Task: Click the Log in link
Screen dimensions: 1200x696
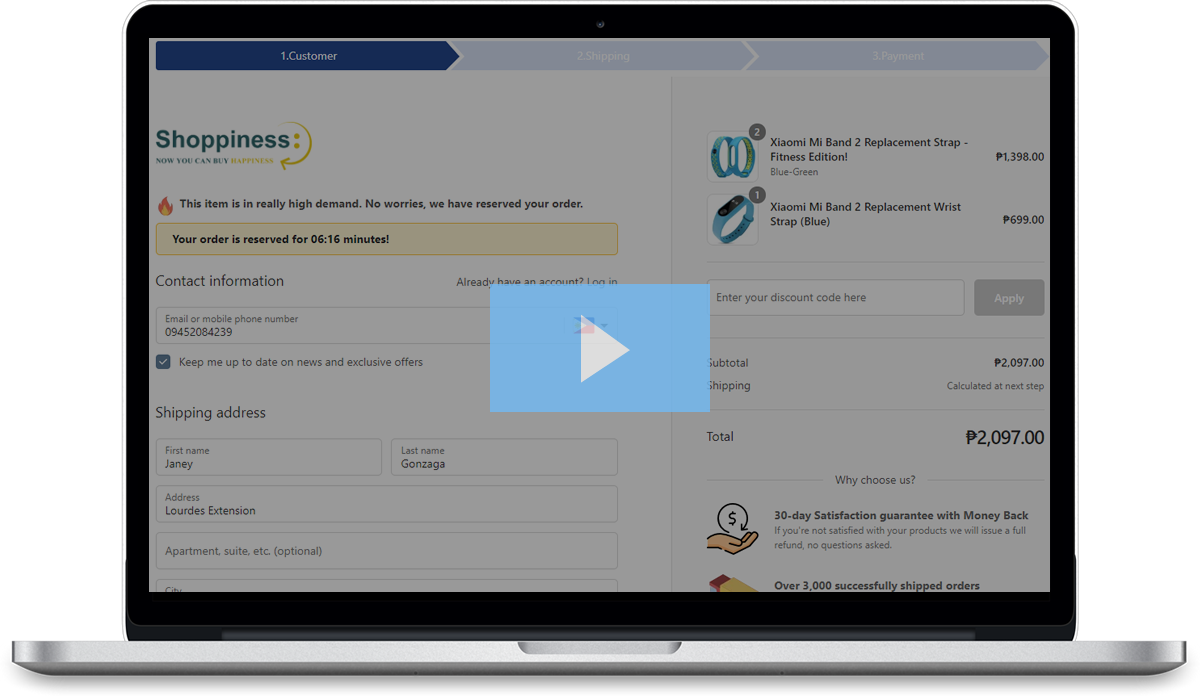Action: (602, 282)
